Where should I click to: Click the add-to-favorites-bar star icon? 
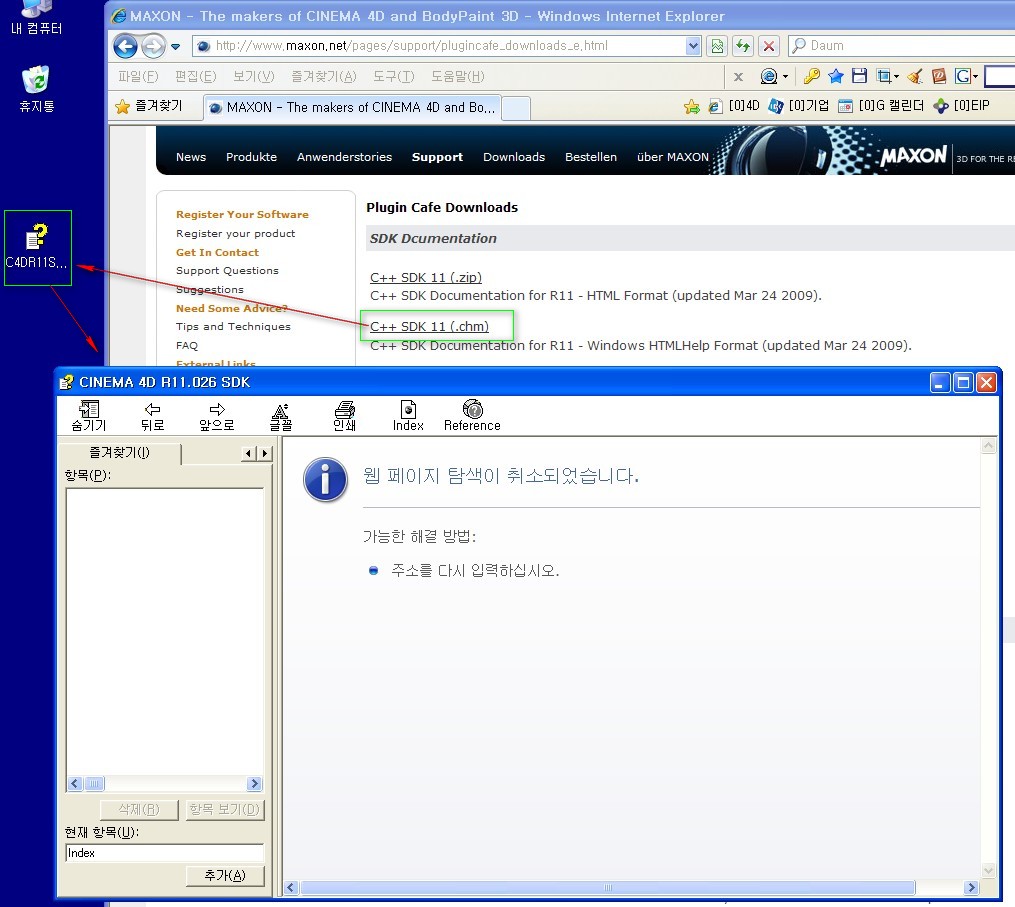click(x=691, y=107)
